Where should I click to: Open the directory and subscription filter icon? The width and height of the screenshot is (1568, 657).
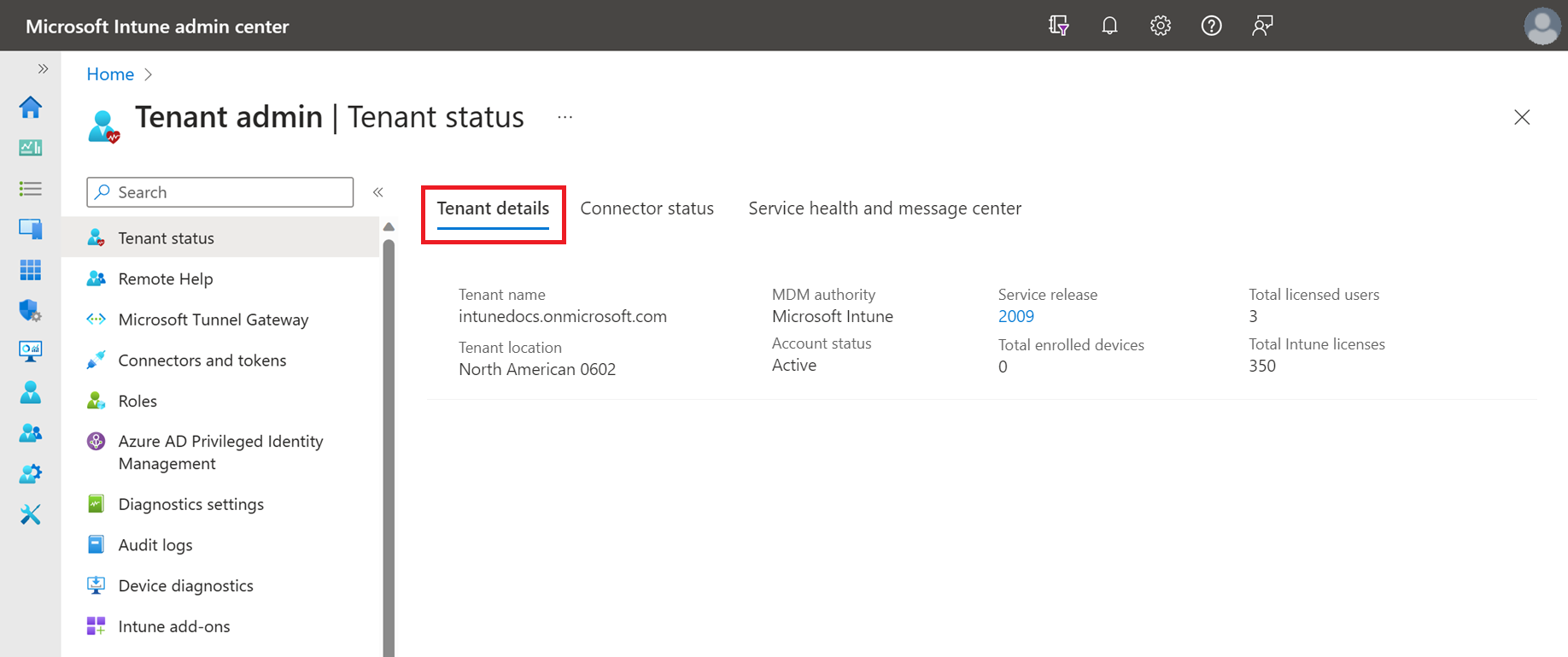click(x=1059, y=26)
